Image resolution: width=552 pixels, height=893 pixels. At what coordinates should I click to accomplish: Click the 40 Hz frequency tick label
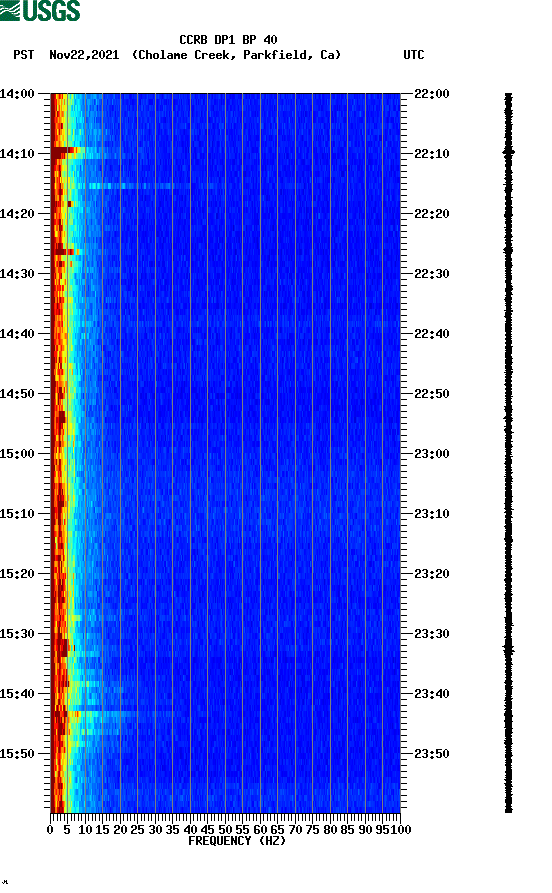click(190, 830)
